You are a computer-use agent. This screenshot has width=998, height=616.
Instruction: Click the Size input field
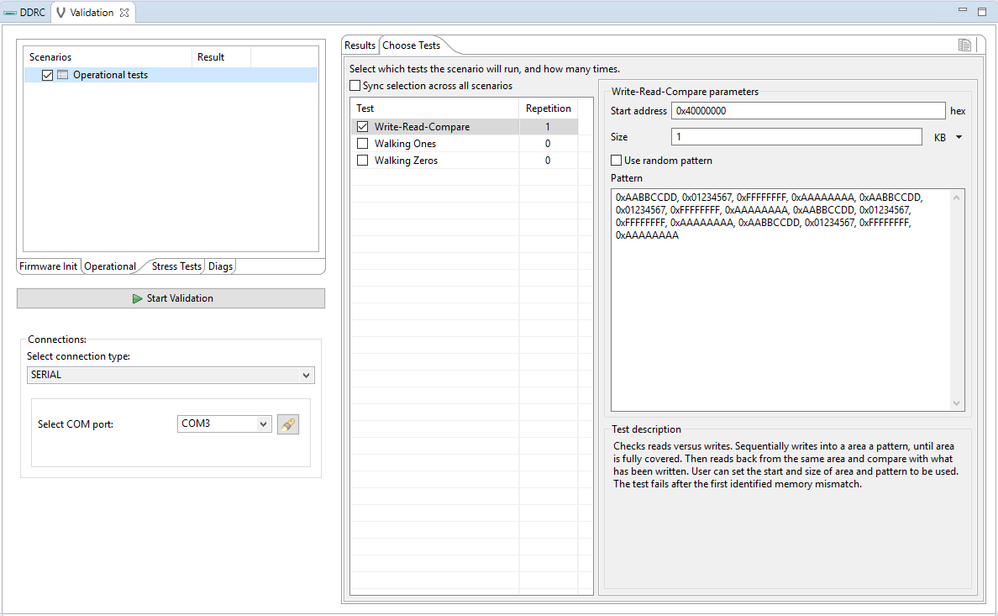click(x=796, y=137)
